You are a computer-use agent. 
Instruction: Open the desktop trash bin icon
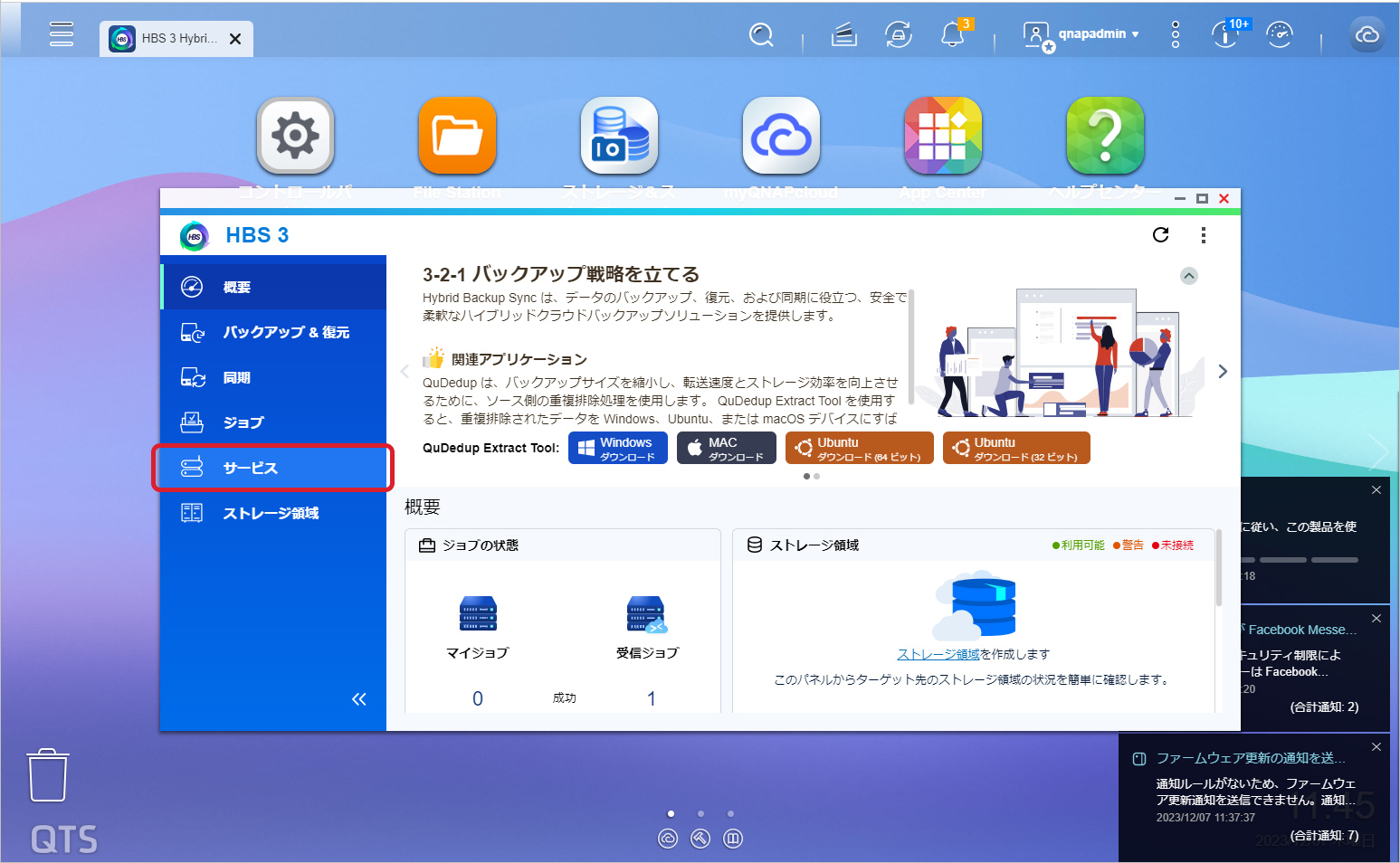point(48,775)
